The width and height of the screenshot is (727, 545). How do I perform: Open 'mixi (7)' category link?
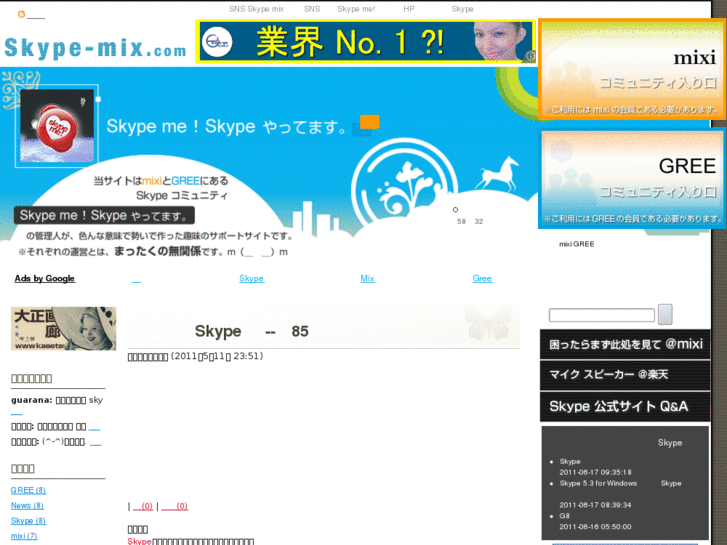24,536
